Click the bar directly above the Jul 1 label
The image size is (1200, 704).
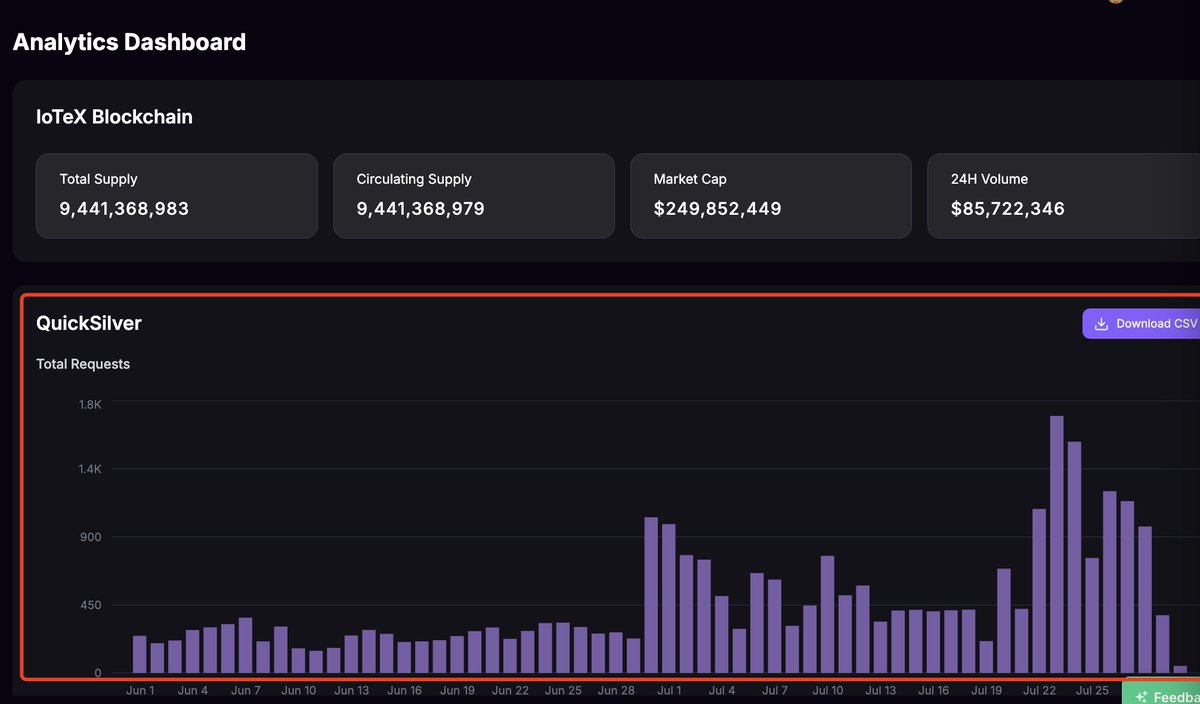coord(668,598)
